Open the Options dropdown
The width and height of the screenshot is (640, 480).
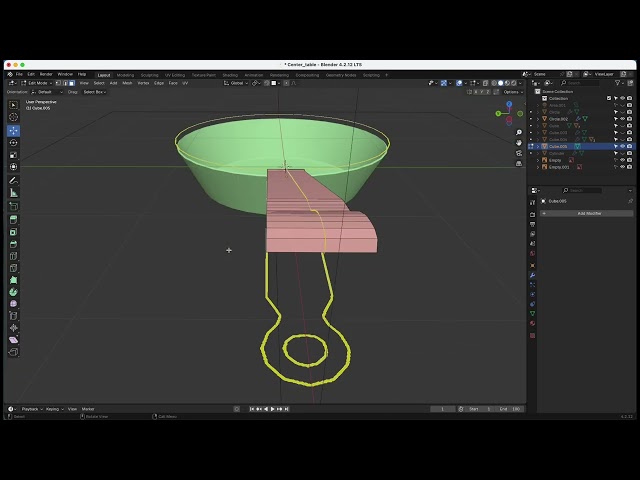(513, 92)
